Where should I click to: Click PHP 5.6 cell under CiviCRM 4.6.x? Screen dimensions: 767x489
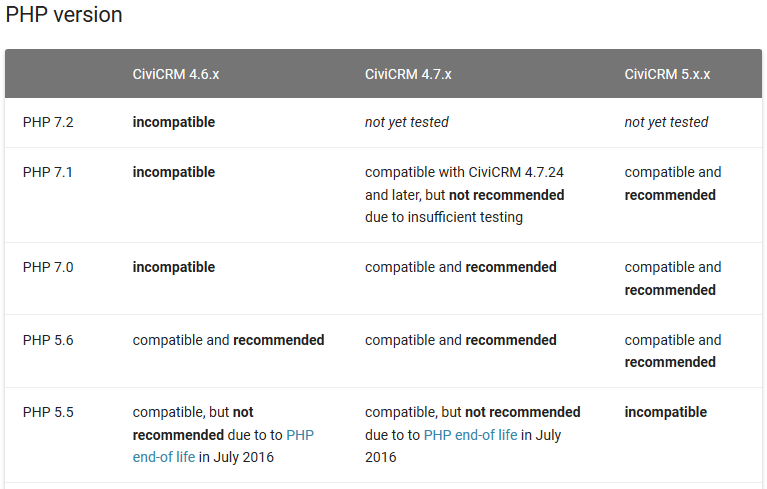228,340
